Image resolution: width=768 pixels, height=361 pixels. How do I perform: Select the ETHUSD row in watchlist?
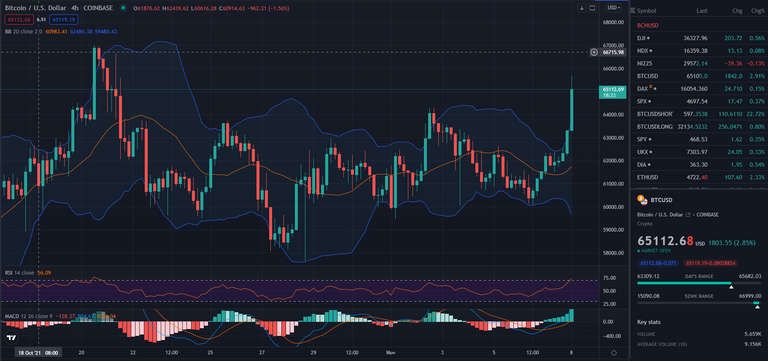(699, 178)
